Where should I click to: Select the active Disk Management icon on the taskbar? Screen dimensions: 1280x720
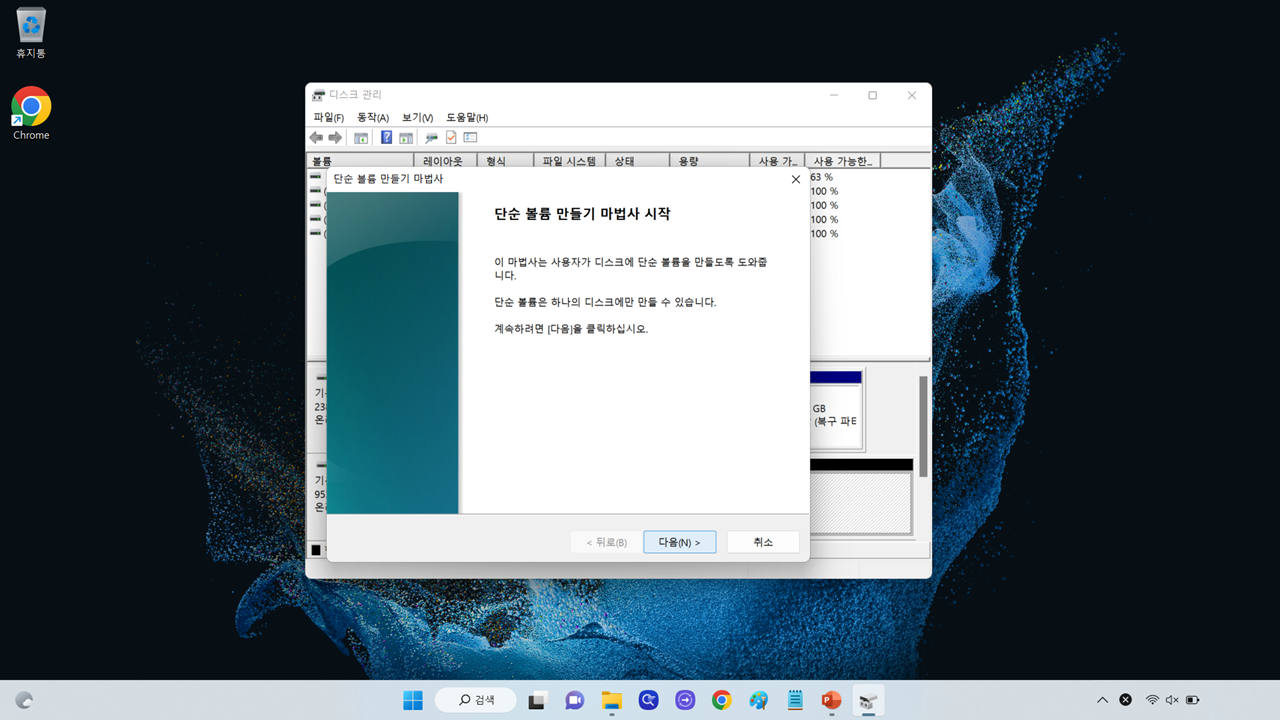point(868,700)
